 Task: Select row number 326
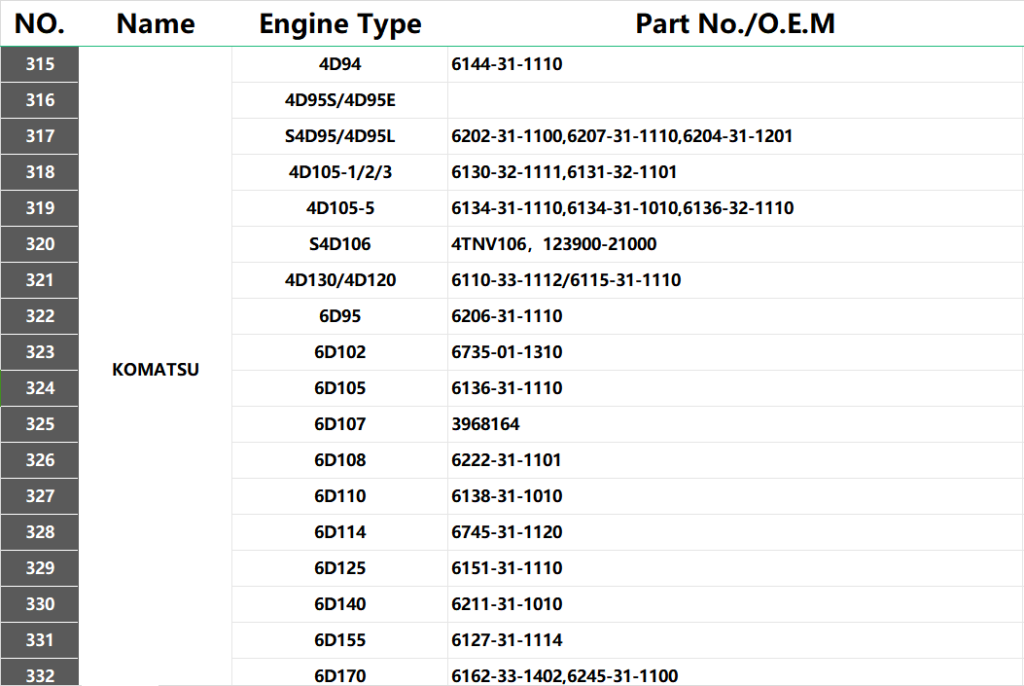click(x=40, y=460)
